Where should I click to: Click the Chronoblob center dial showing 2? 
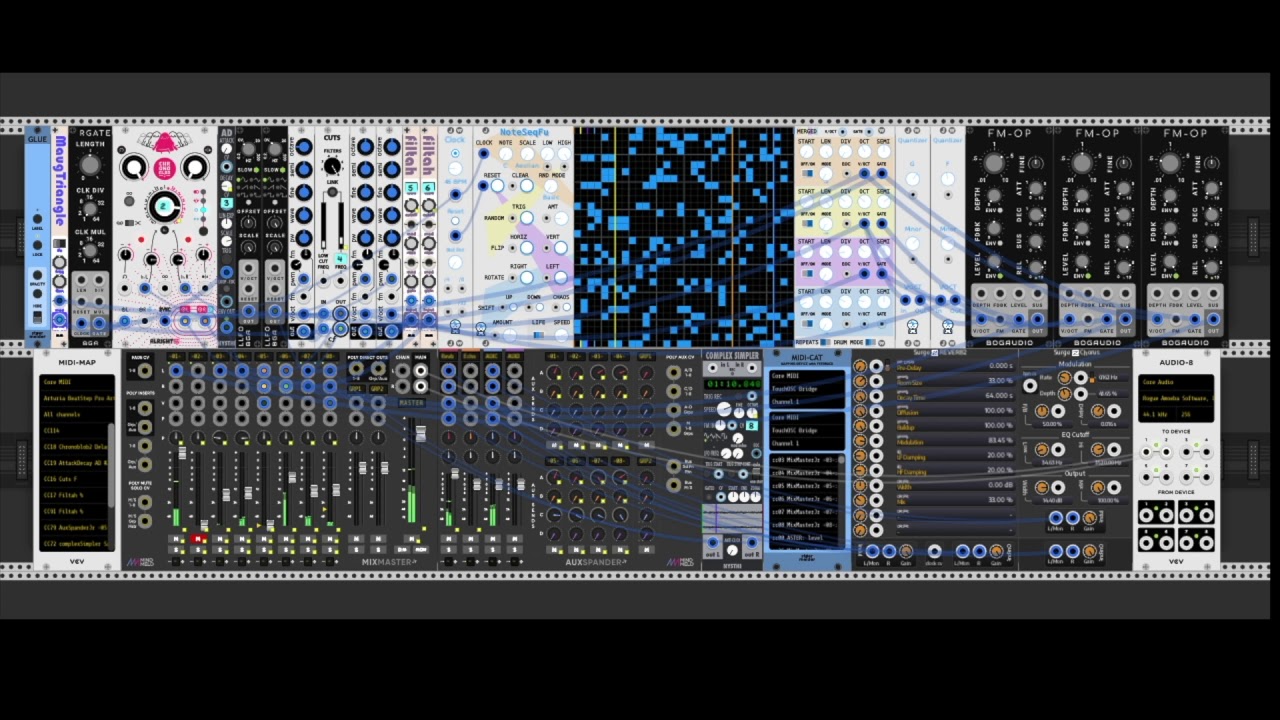pos(165,206)
